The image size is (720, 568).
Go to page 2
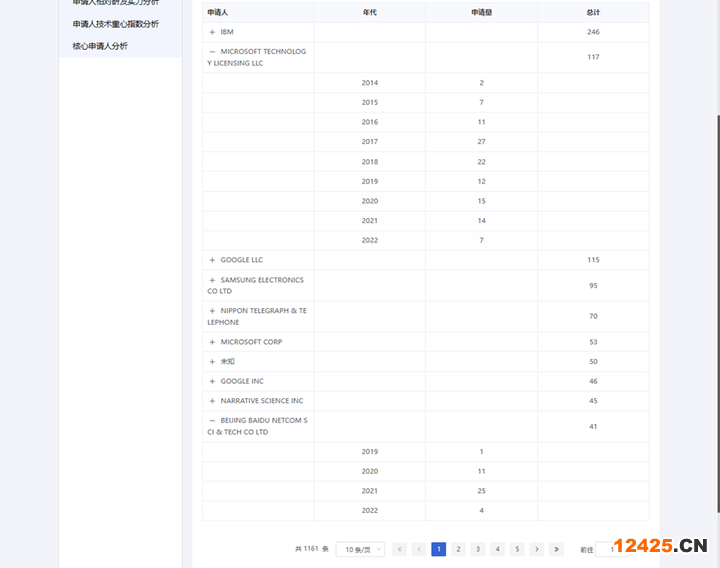tap(458, 549)
